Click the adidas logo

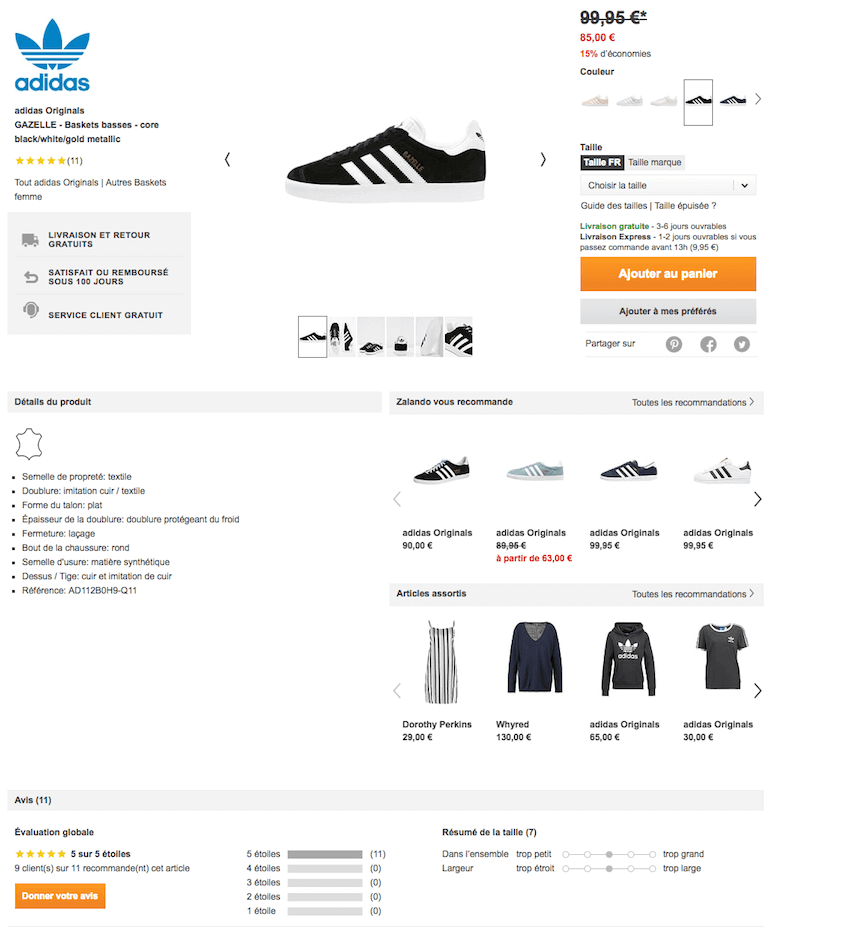tap(52, 55)
